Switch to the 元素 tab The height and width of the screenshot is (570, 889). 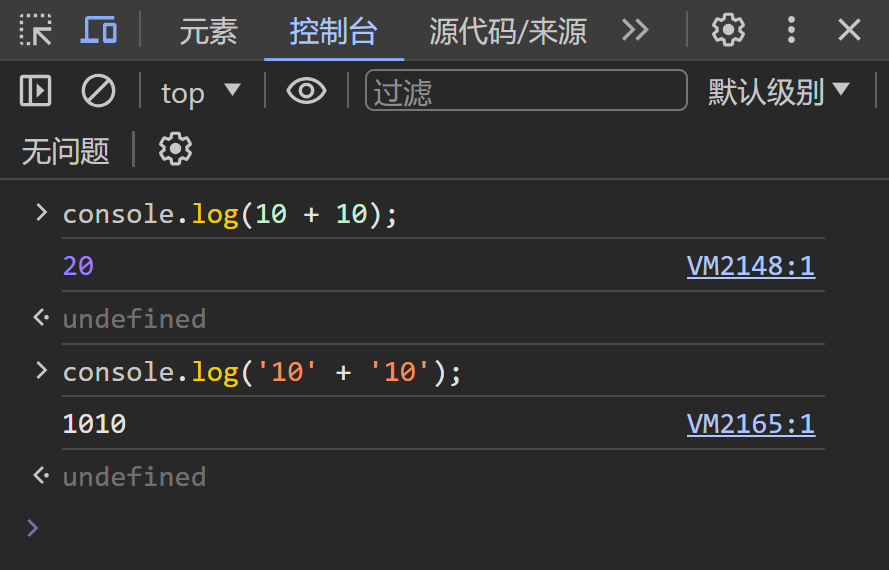click(x=208, y=32)
